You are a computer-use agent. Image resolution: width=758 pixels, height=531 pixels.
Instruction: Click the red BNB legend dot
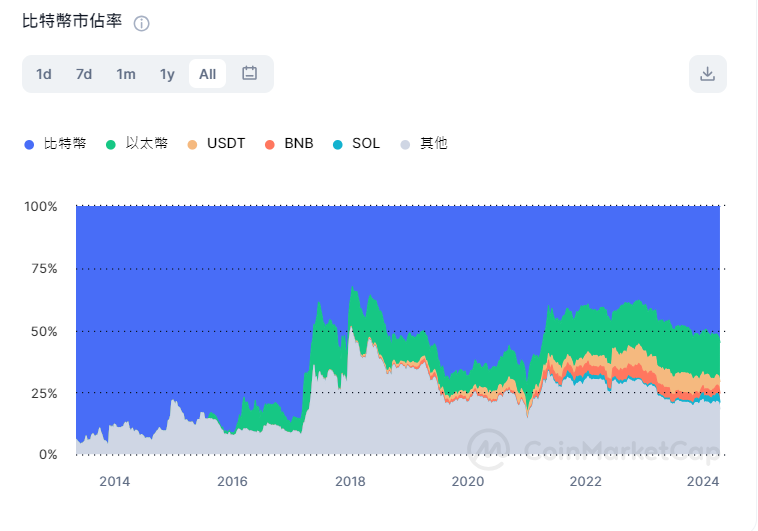270,145
